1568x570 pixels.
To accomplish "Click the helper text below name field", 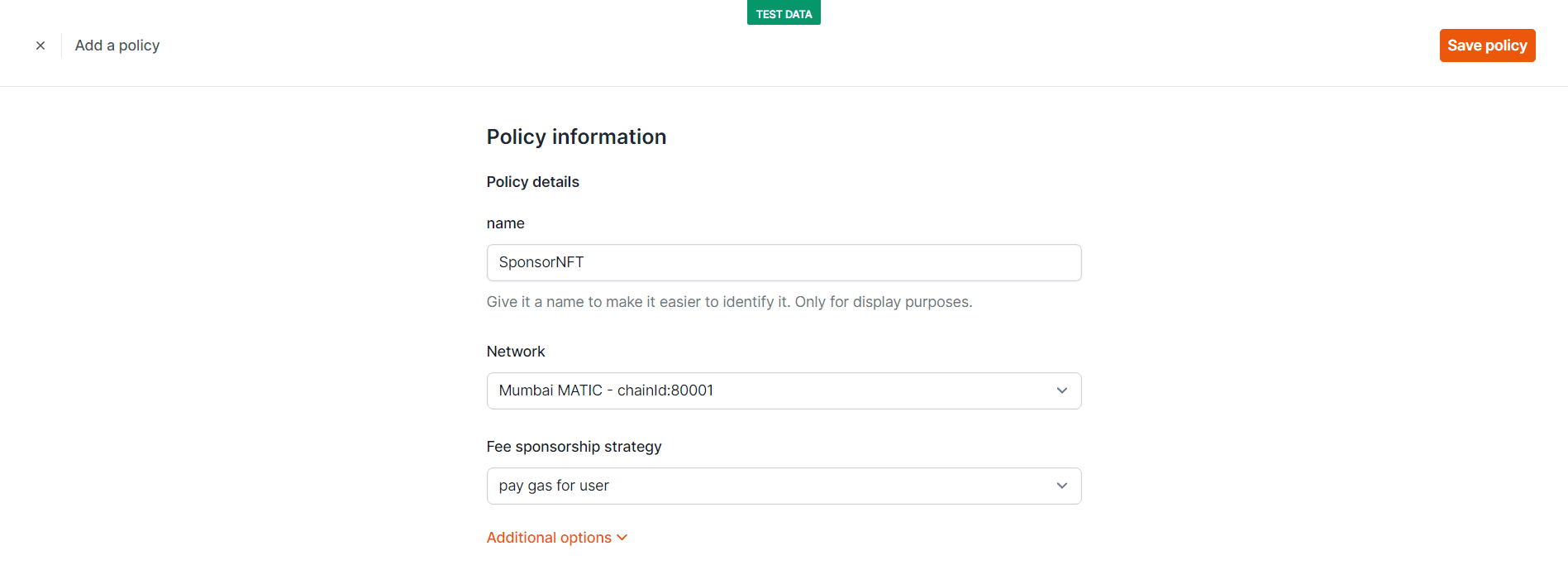I will click(728, 302).
